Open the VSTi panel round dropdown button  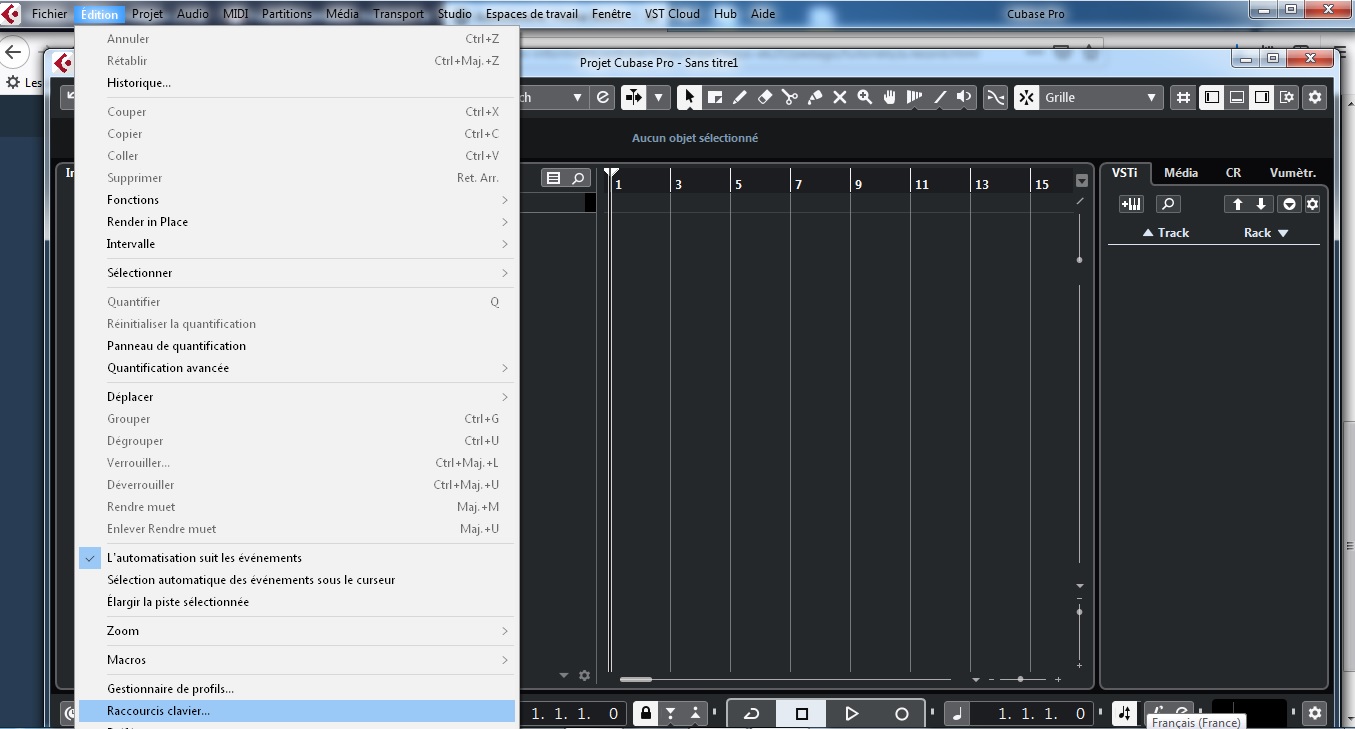click(1290, 204)
